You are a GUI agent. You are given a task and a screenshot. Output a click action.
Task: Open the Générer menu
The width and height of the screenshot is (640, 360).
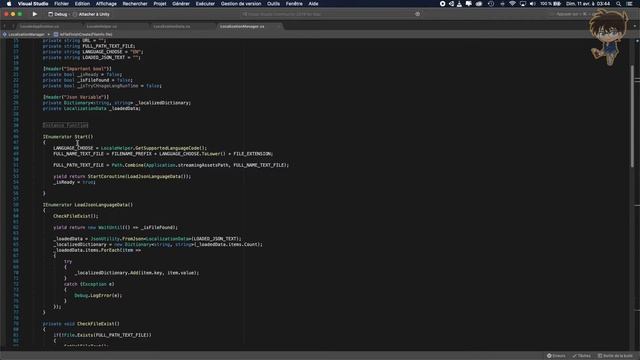[x=181, y=4]
